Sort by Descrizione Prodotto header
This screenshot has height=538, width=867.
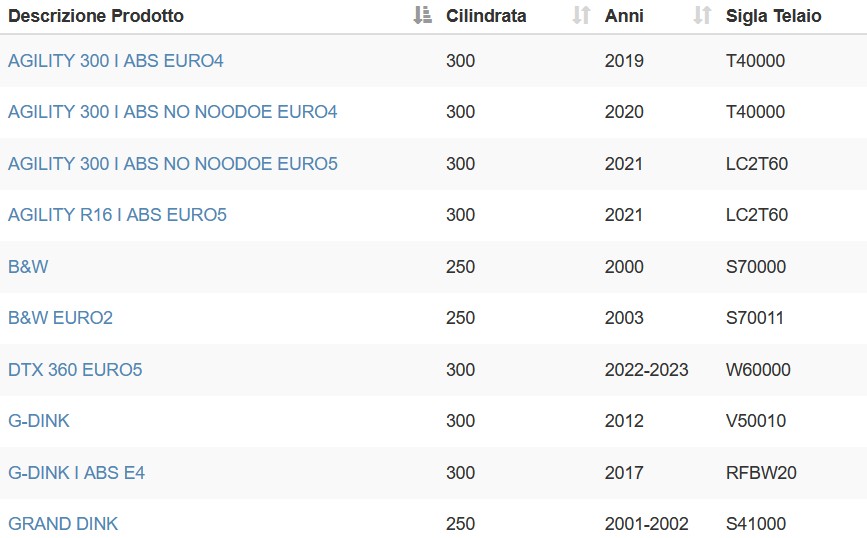pos(96,15)
